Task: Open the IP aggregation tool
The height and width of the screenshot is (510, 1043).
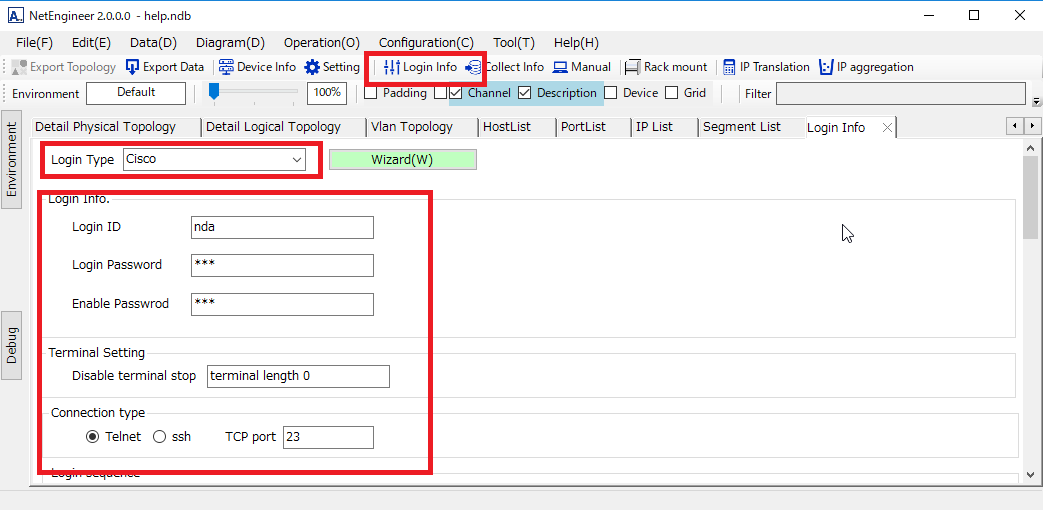Action: tap(826, 67)
